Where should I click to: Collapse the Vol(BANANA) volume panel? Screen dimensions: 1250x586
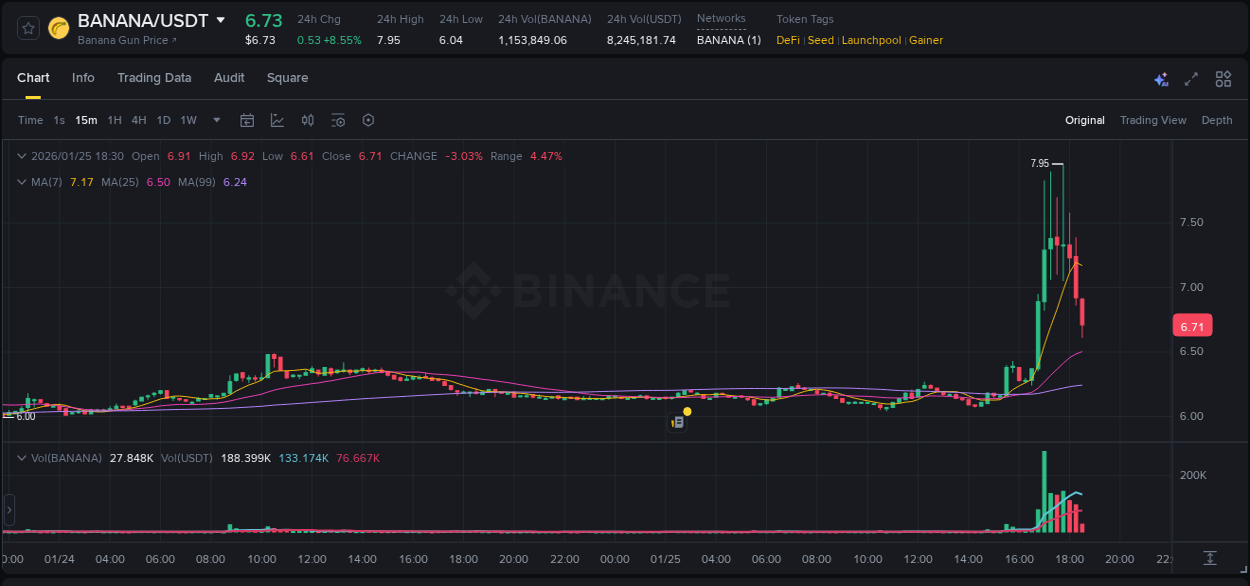coord(22,457)
